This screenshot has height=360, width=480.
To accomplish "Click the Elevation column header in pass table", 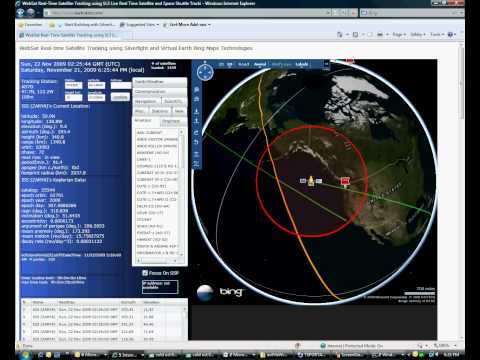I will point(152,302).
